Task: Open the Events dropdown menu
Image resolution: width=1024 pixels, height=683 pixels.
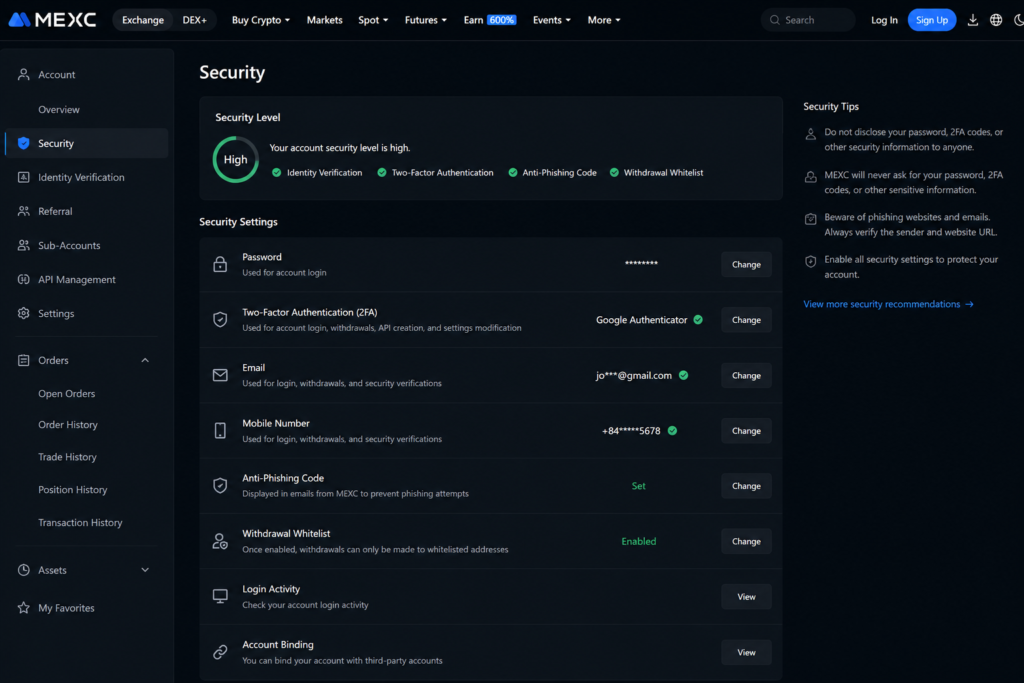Action: [552, 20]
